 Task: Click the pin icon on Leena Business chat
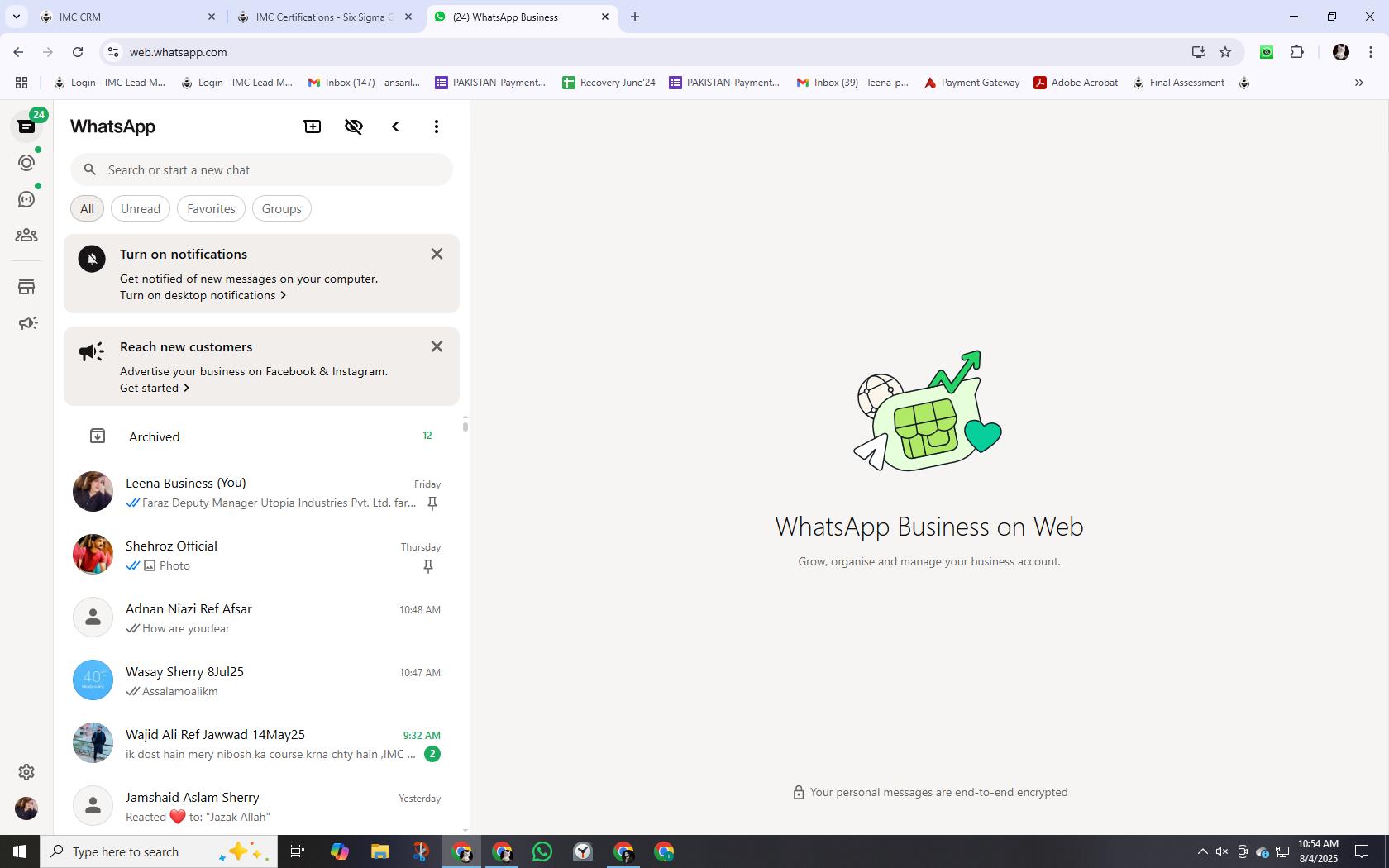pyautogui.click(x=432, y=503)
